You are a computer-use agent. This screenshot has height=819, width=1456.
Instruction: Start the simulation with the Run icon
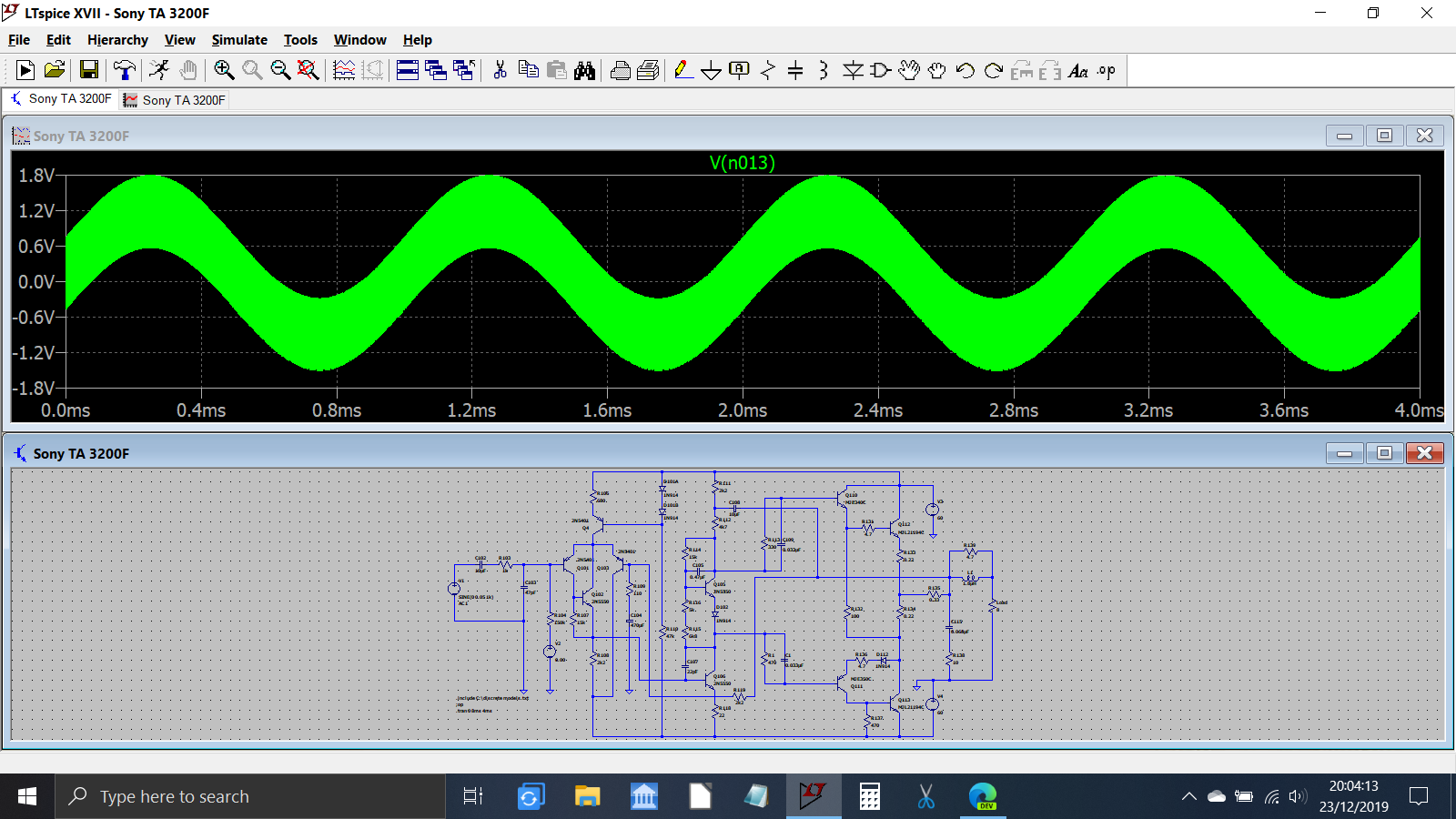coord(25,70)
